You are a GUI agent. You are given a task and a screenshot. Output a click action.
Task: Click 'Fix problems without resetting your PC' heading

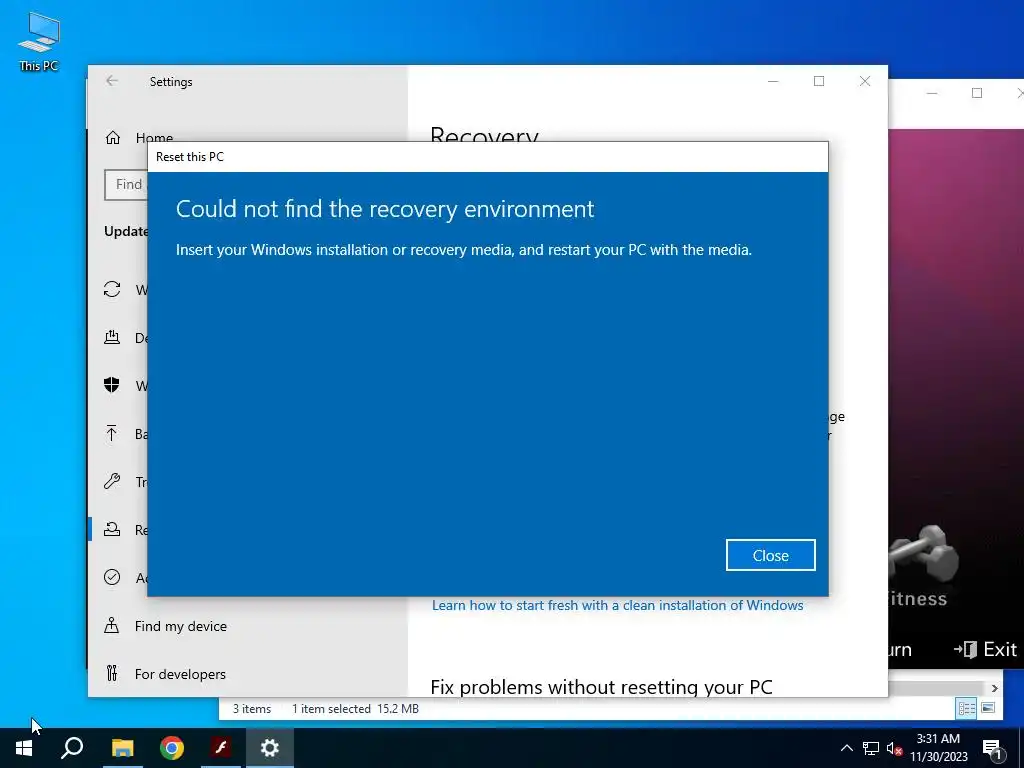(601, 687)
